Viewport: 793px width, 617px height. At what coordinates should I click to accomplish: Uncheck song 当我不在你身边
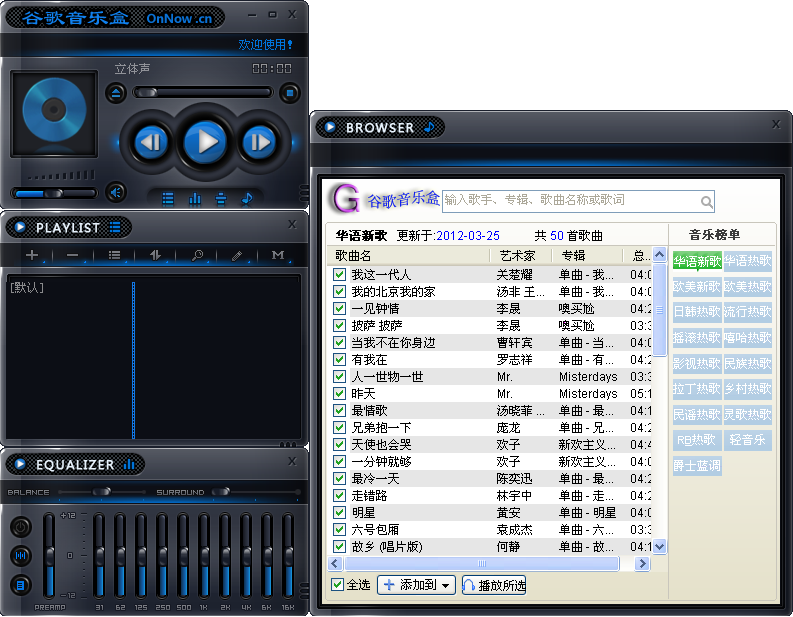click(339, 342)
